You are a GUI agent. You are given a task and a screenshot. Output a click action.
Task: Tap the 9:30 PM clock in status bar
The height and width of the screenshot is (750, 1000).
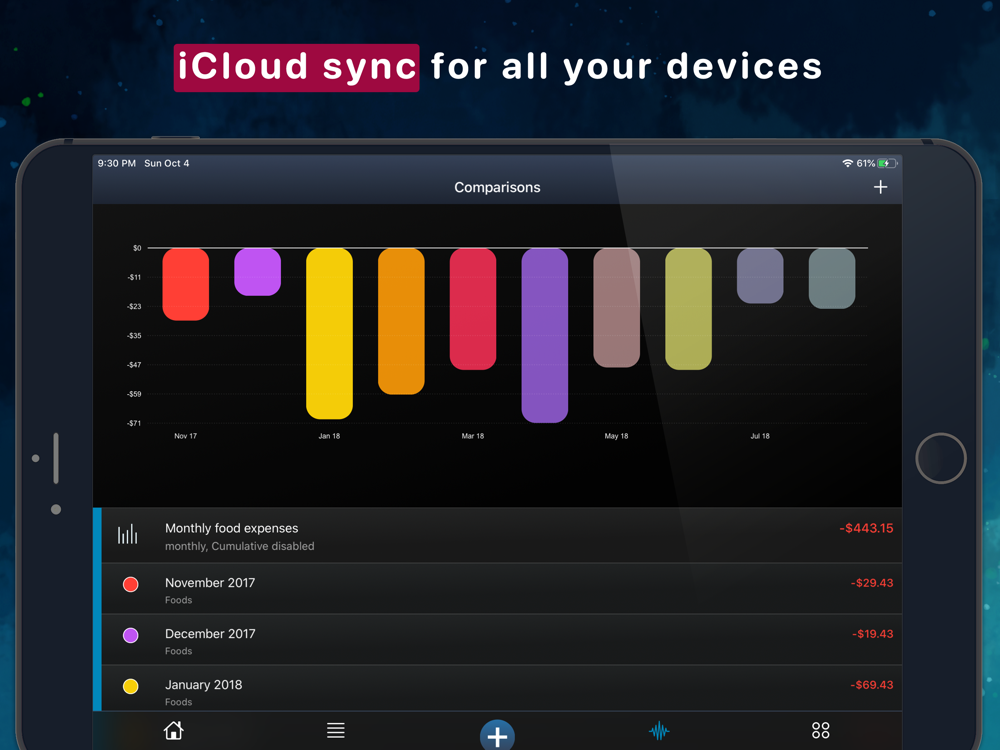point(117,163)
